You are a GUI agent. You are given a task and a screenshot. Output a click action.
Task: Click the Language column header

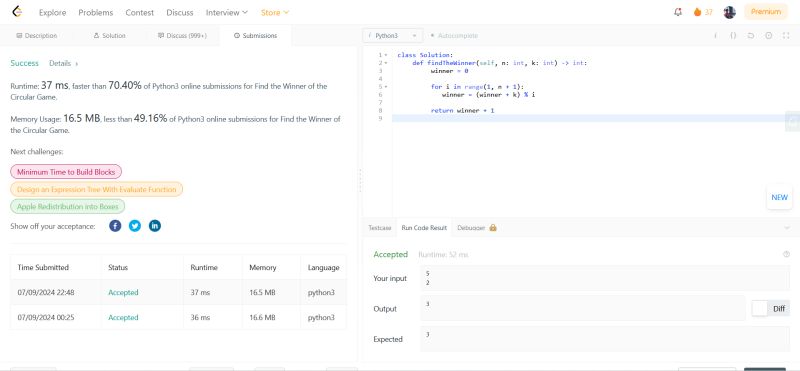coord(323,267)
